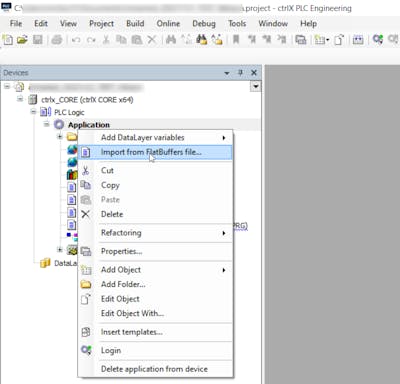The width and height of the screenshot is (400, 384).
Task: Select the PLC Logic tree item
Action: (69, 112)
